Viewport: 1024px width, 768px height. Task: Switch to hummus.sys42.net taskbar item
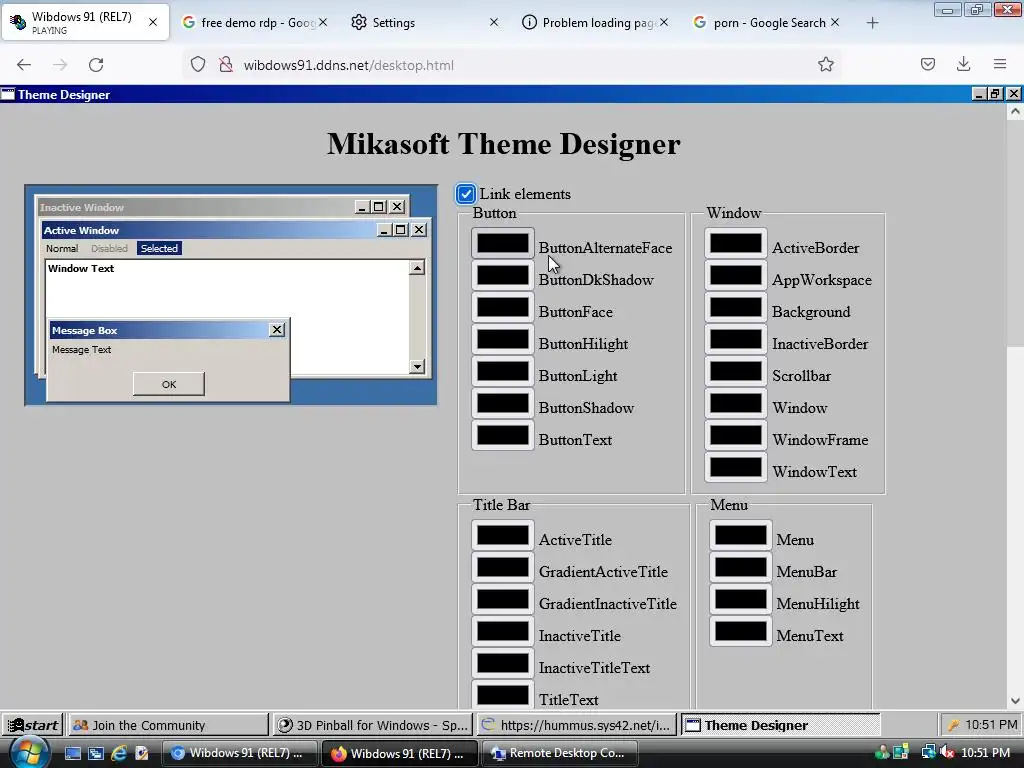576,725
